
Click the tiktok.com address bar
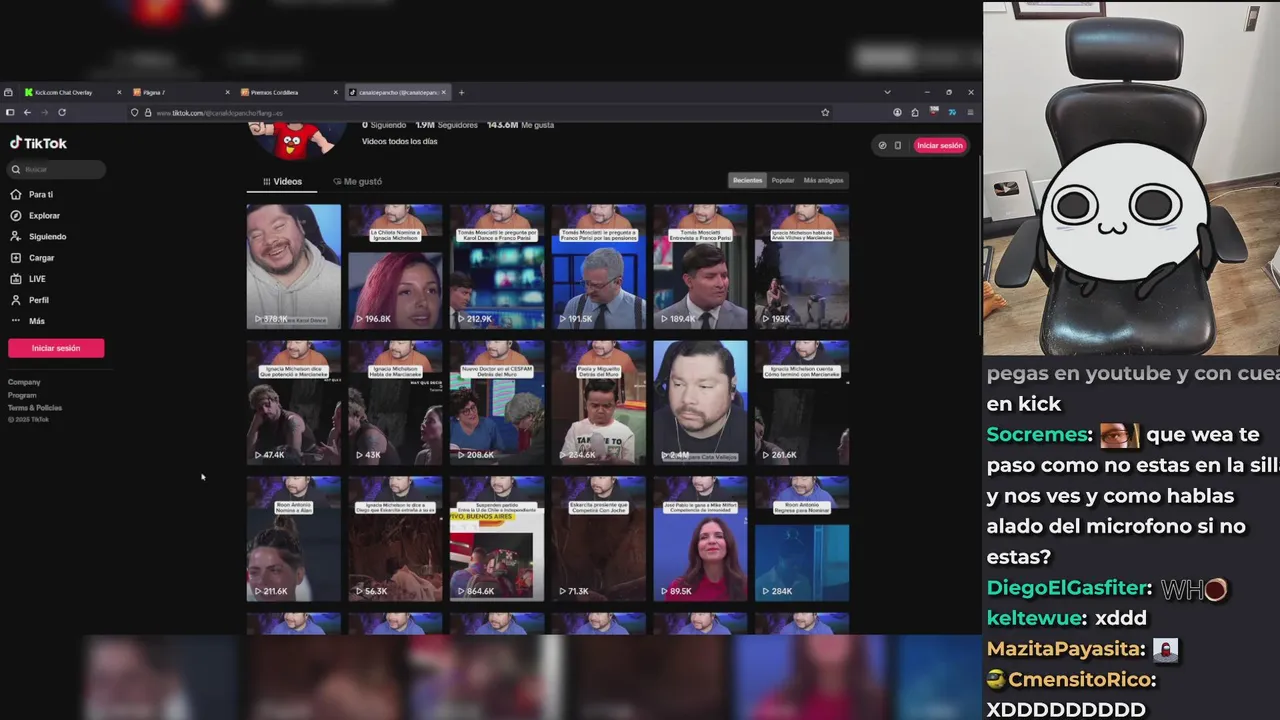click(480, 112)
